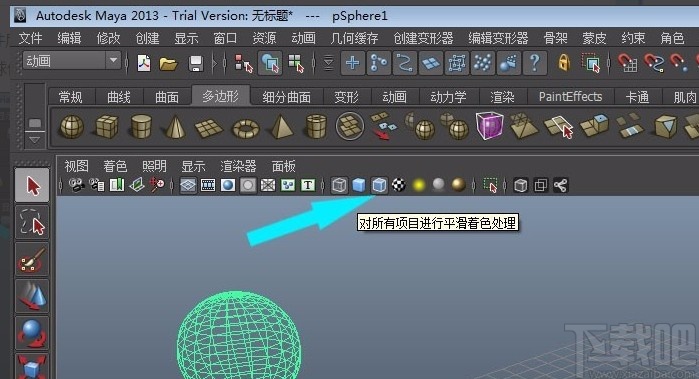Switch to the 曲线 shelf tab

(x=119, y=97)
